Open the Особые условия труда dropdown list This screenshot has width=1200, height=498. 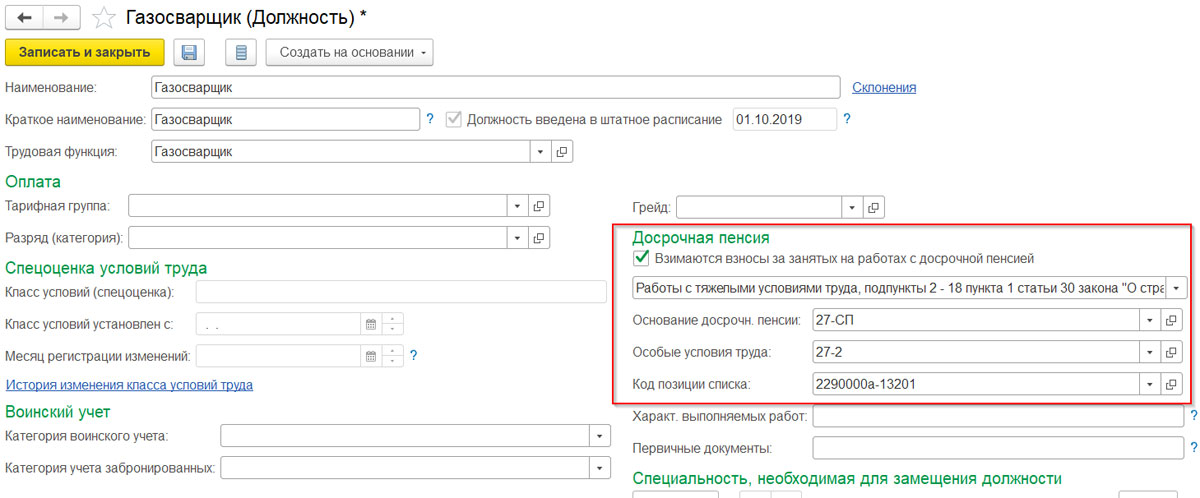coord(1149,351)
